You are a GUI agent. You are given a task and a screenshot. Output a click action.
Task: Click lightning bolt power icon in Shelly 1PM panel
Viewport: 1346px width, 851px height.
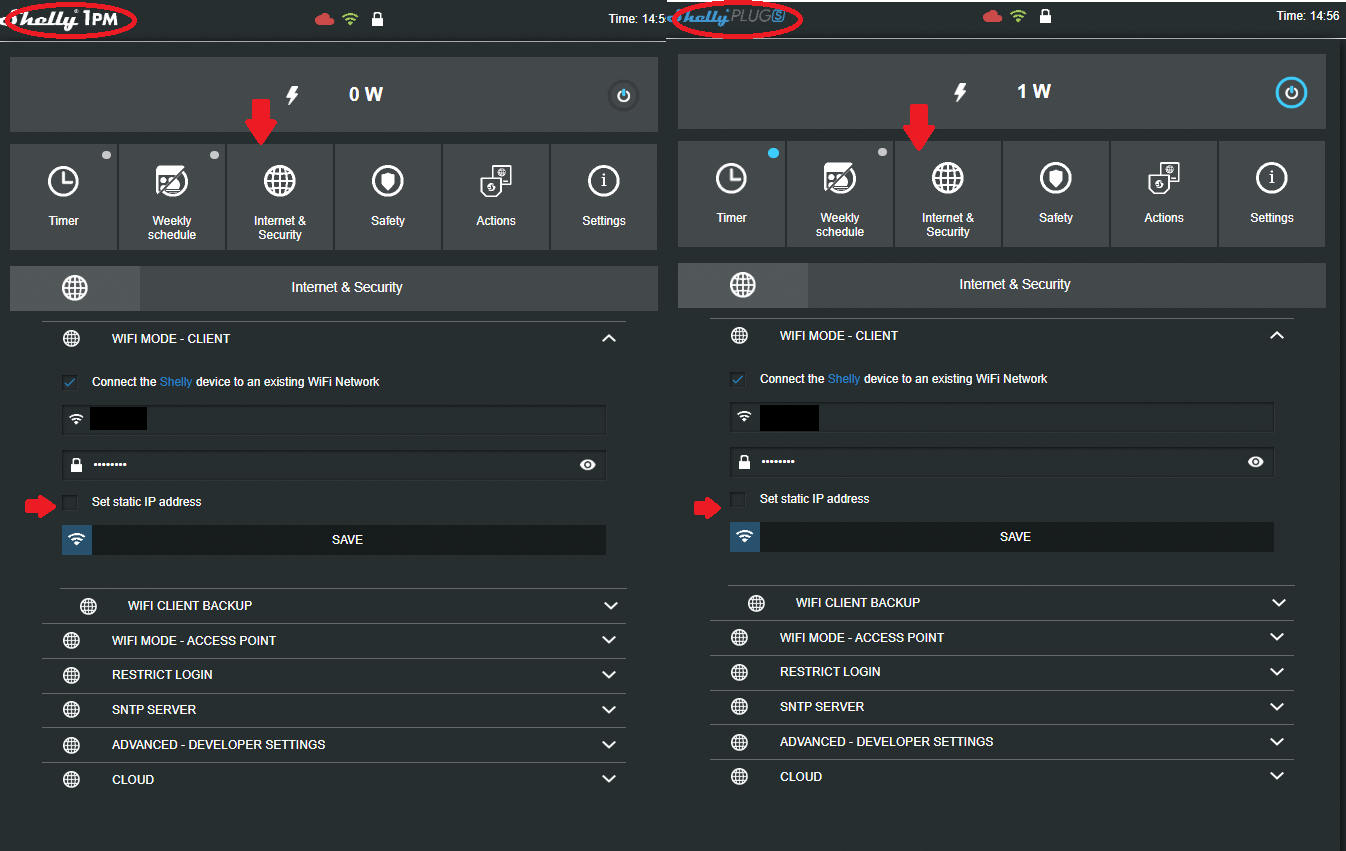293,95
